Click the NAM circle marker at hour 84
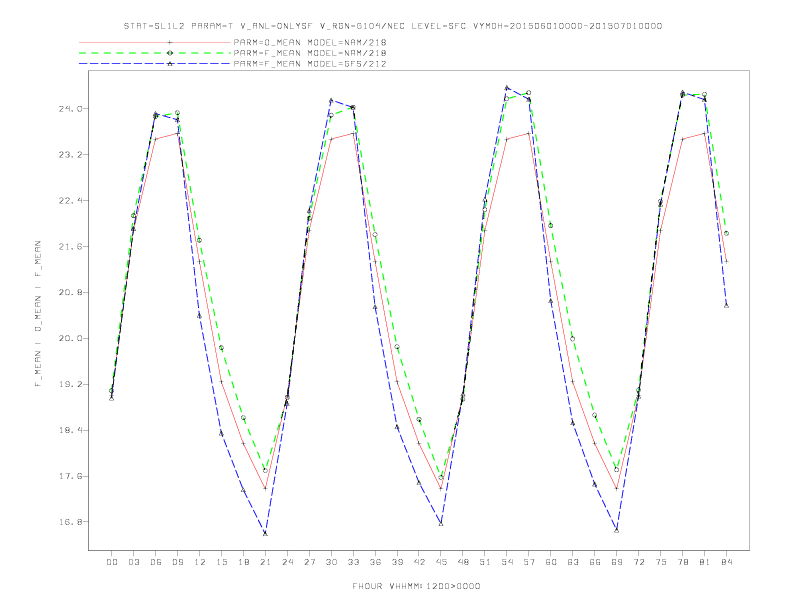 click(726, 233)
